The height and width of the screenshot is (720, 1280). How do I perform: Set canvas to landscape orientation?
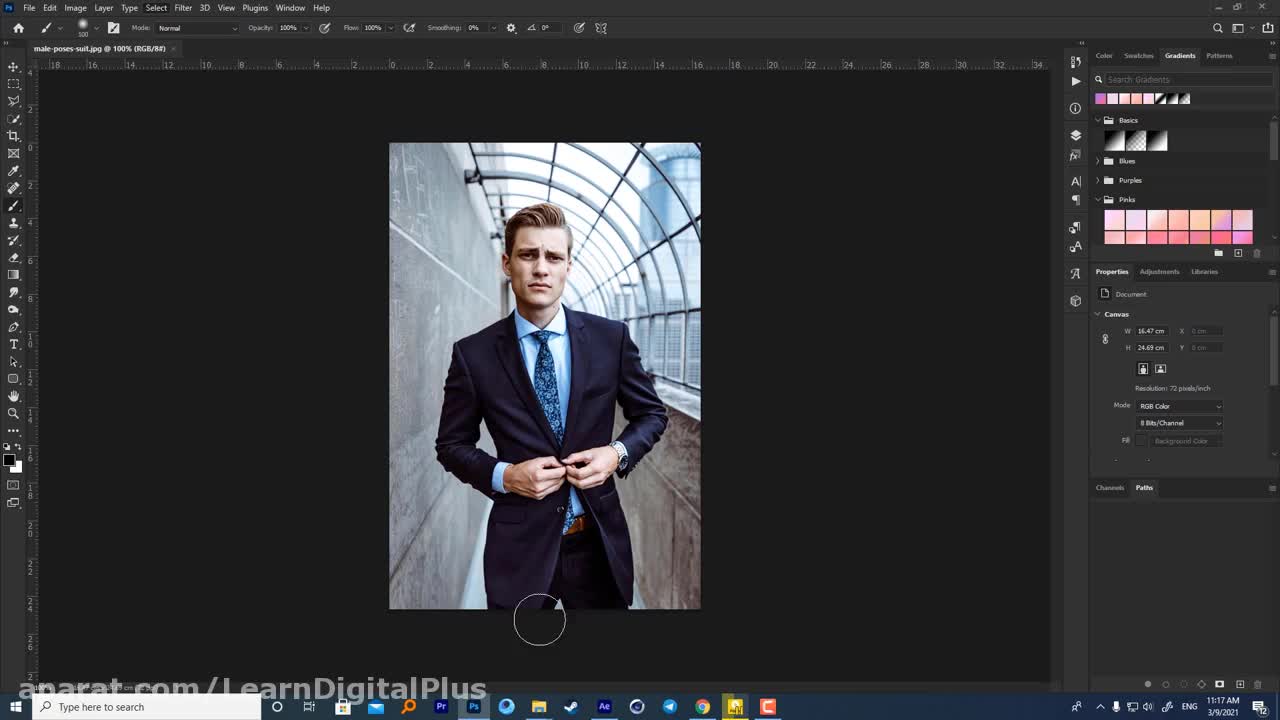[x=1160, y=369]
